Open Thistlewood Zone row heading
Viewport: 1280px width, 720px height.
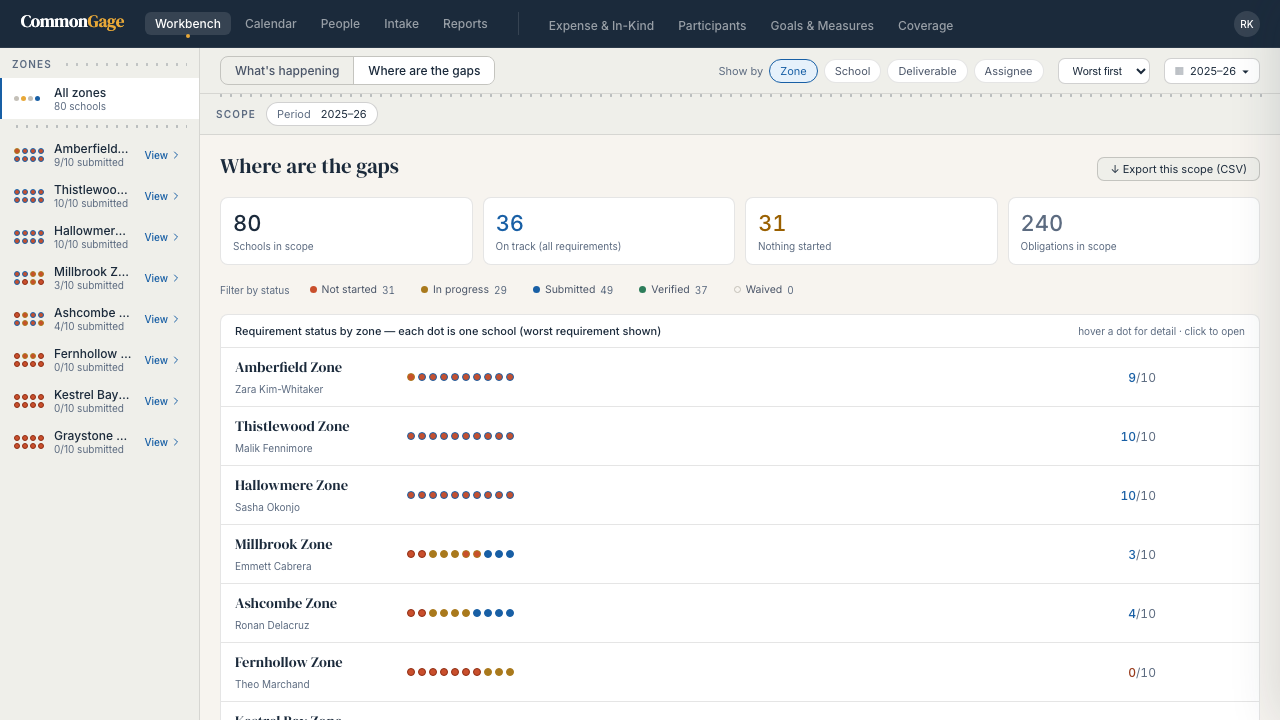(x=292, y=426)
